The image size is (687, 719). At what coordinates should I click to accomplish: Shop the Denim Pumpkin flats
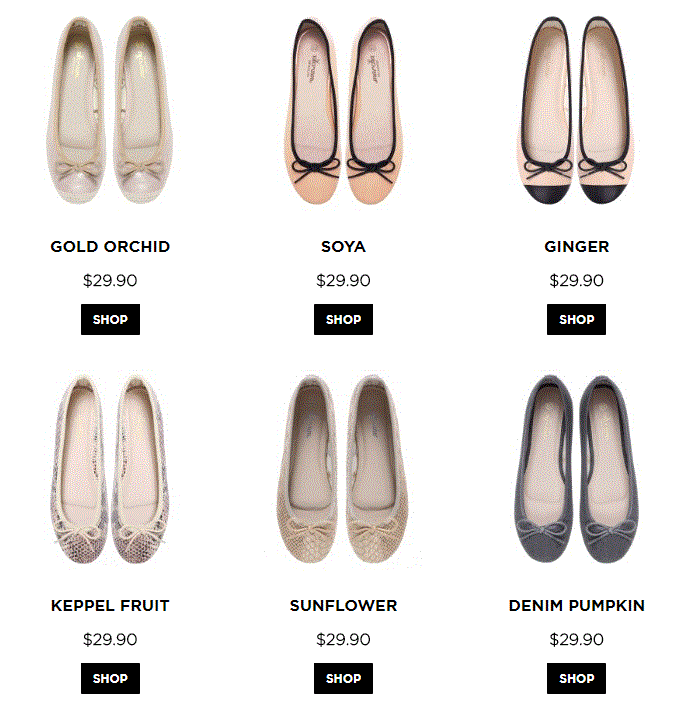(576, 678)
